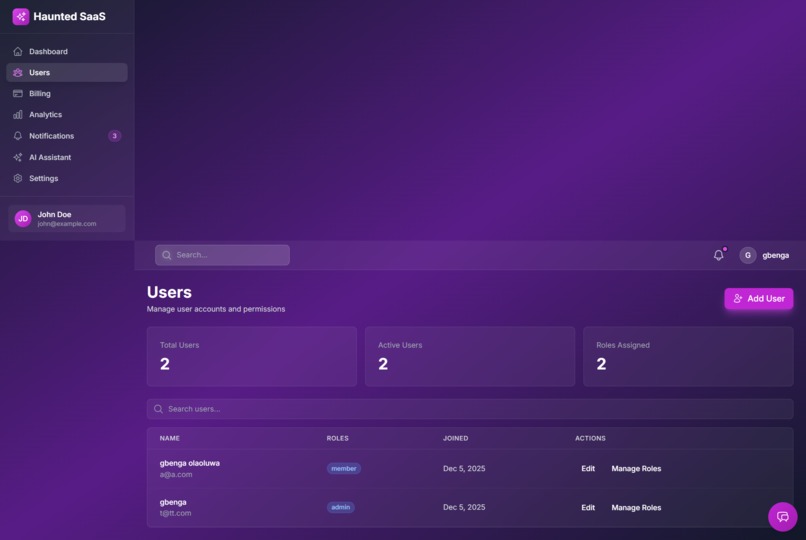Click the Billing card icon in sidebar
806x540 pixels.
coord(18,94)
